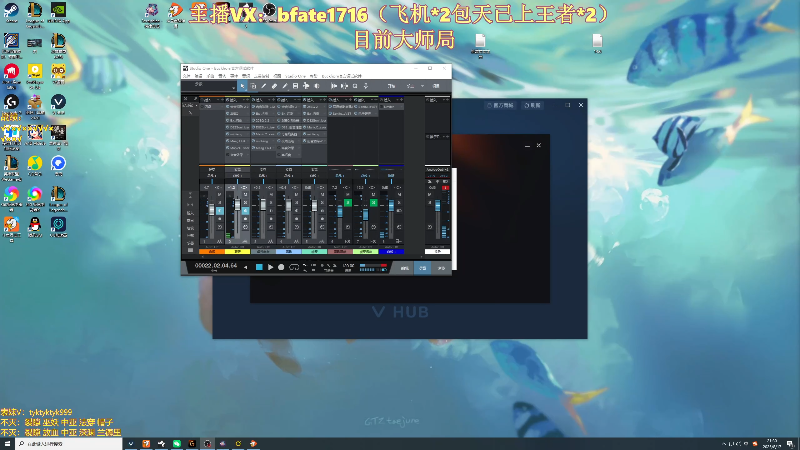
Task: Click the small square icon at mixer sidebar bottom
Action: point(190,250)
